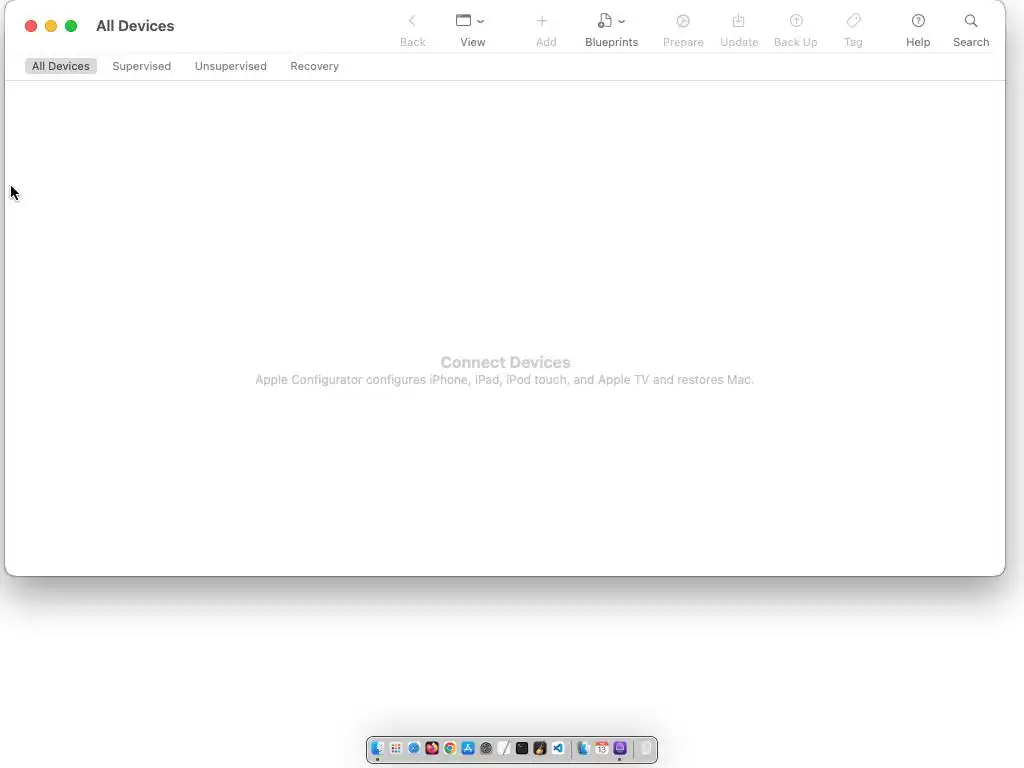This screenshot has width=1024, height=768.
Task: Select the All Devices tab
Action: click(61, 66)
